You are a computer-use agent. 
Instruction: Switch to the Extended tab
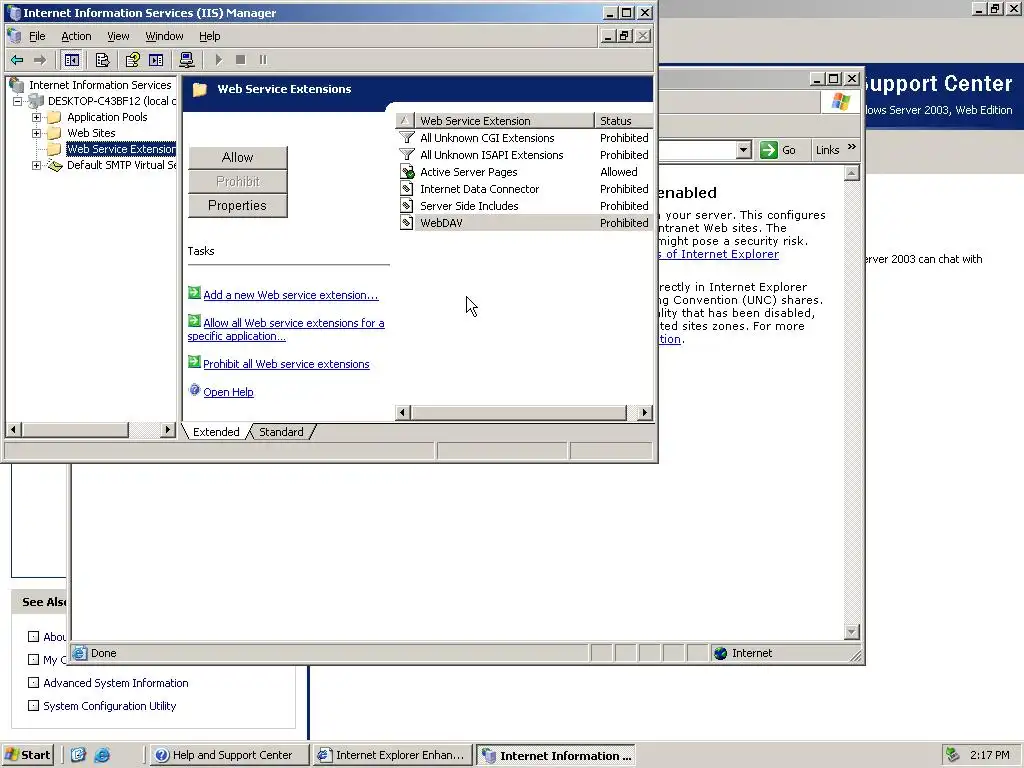pos(216,432)
